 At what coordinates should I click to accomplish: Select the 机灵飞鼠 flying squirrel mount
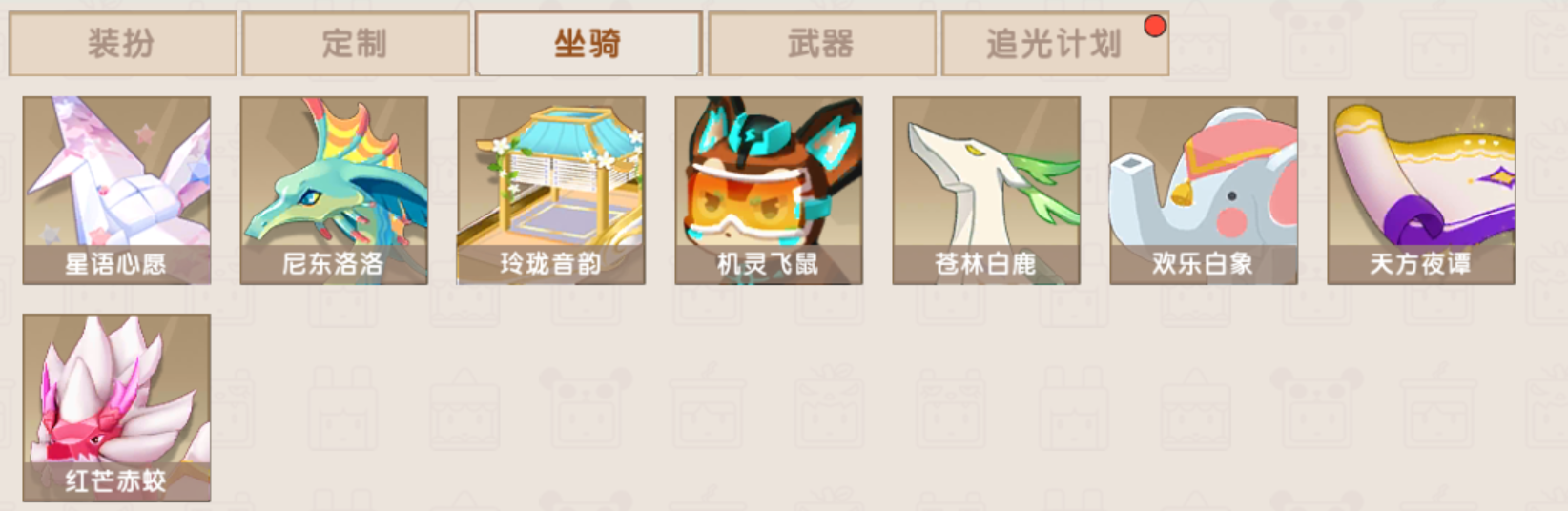tap(769, 190)
